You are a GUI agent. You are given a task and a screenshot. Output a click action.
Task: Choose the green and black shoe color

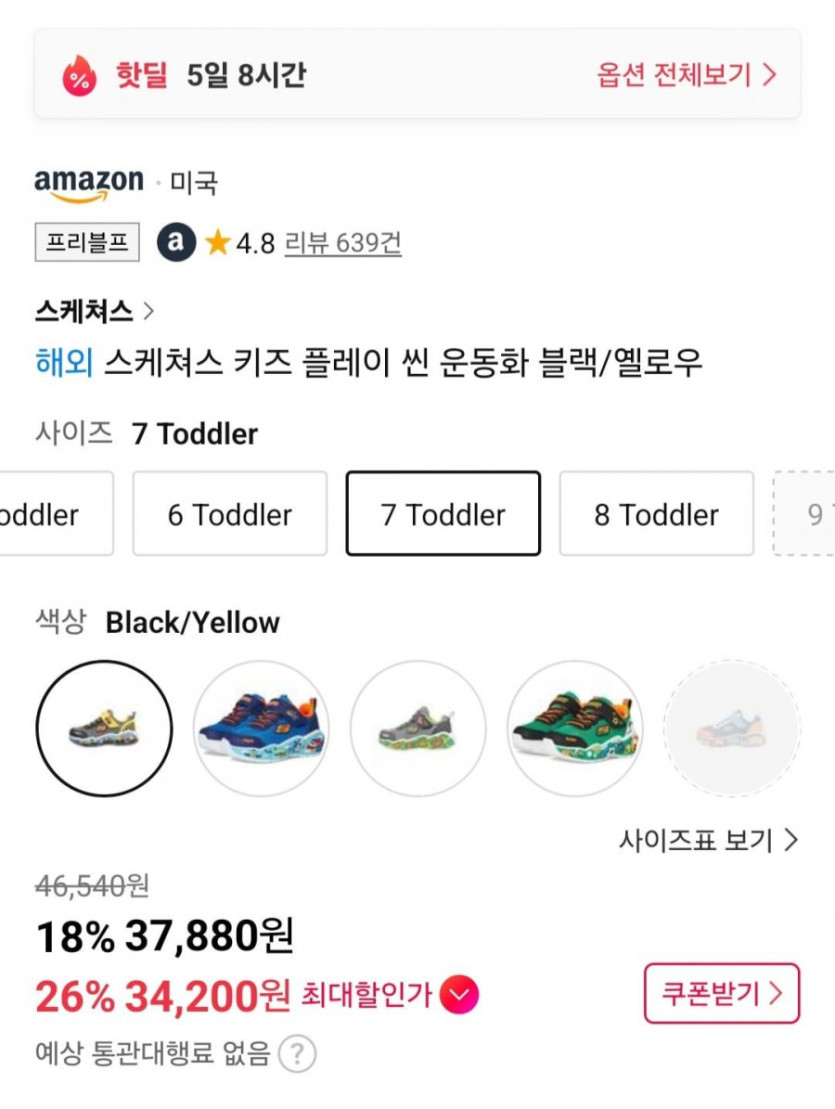click(575, 729)
